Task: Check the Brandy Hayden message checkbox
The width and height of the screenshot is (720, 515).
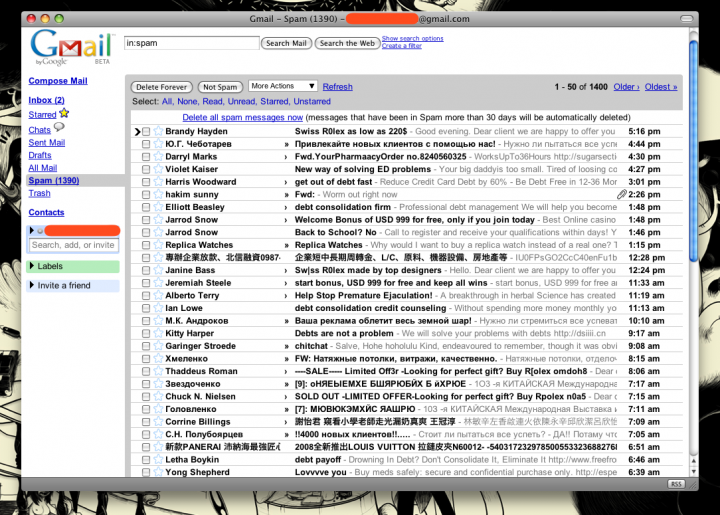Action: (x=146, y=131)
